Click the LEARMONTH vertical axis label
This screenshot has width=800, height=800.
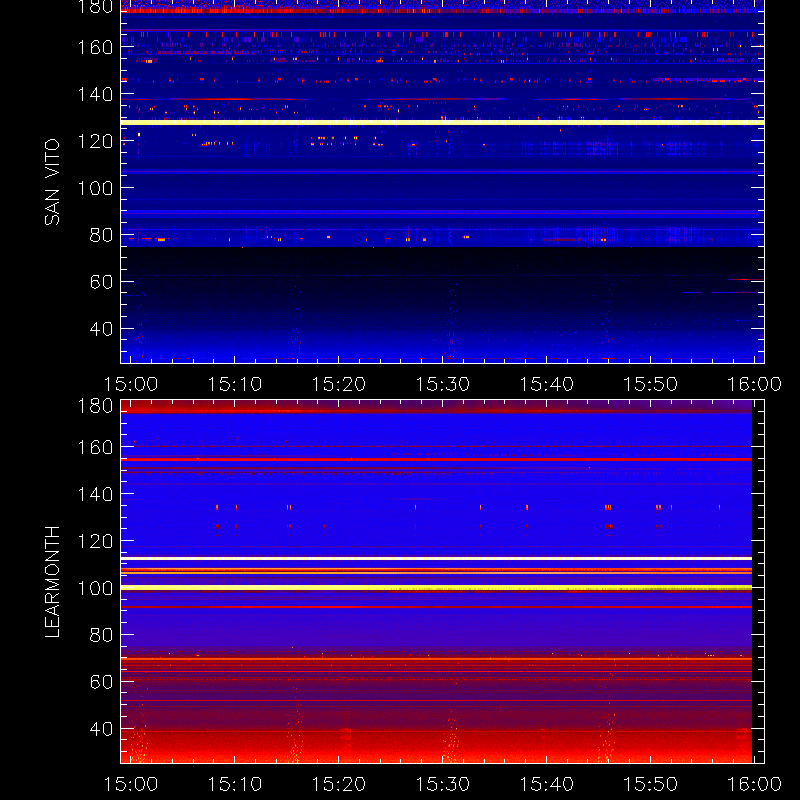(x=52, y=582)
